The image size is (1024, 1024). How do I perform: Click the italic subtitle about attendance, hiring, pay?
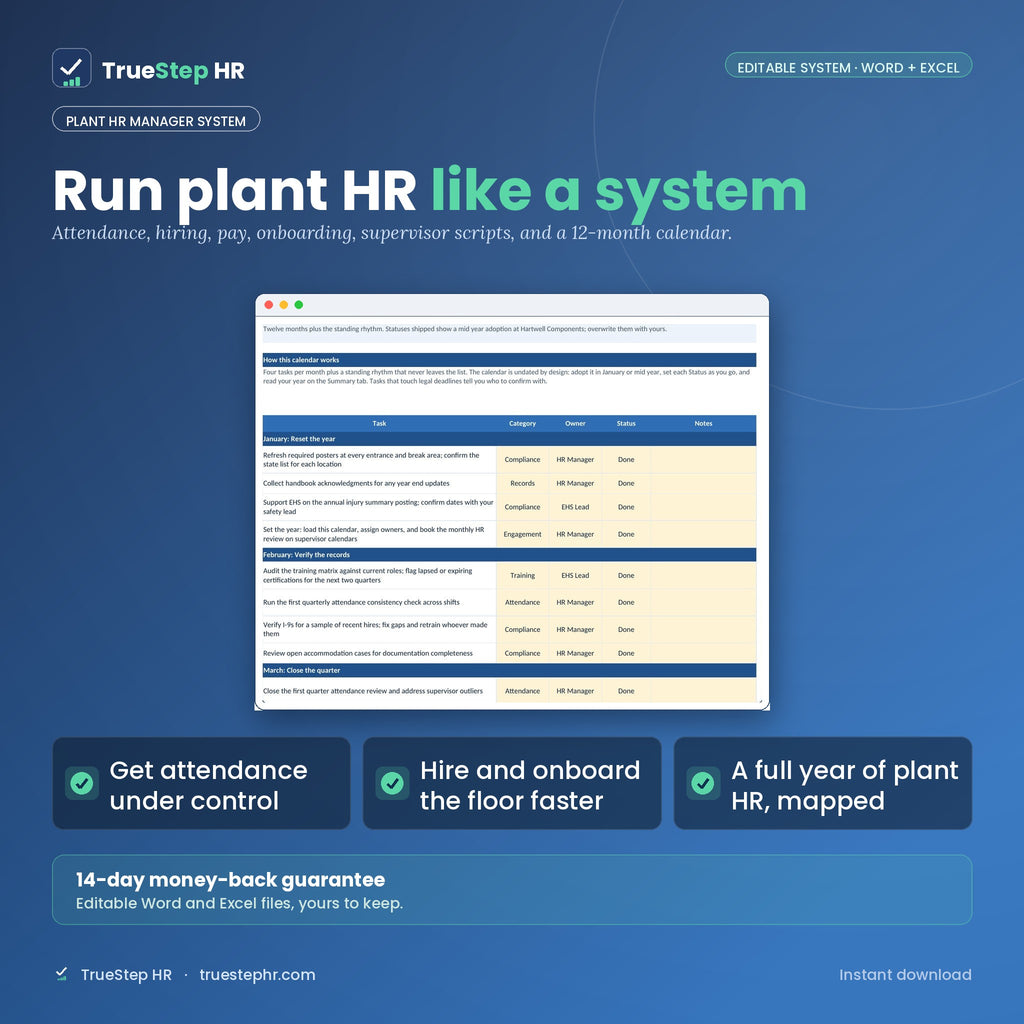point(392,233)
